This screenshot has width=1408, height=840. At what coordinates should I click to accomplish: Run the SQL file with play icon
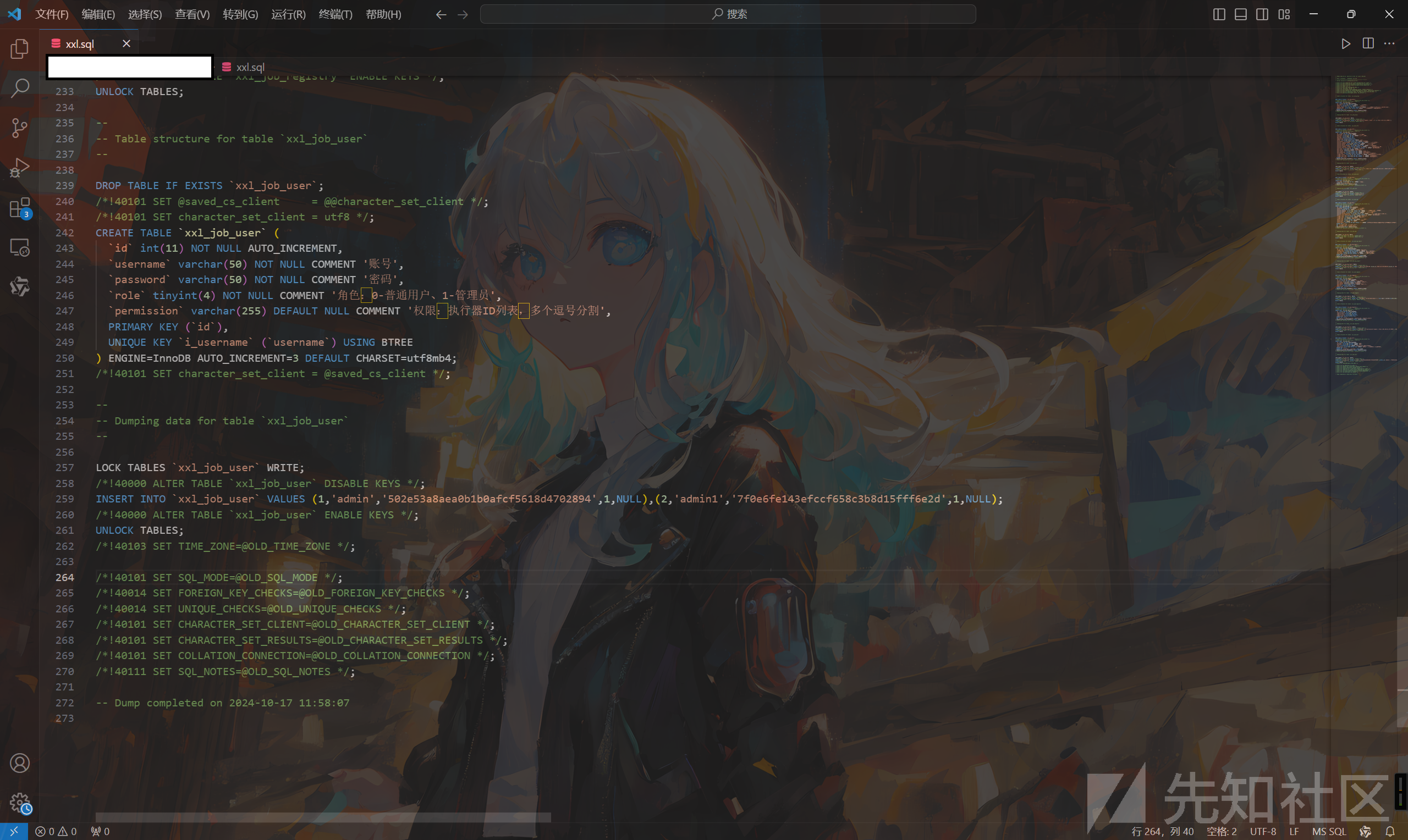click(x=1346, y=43)
